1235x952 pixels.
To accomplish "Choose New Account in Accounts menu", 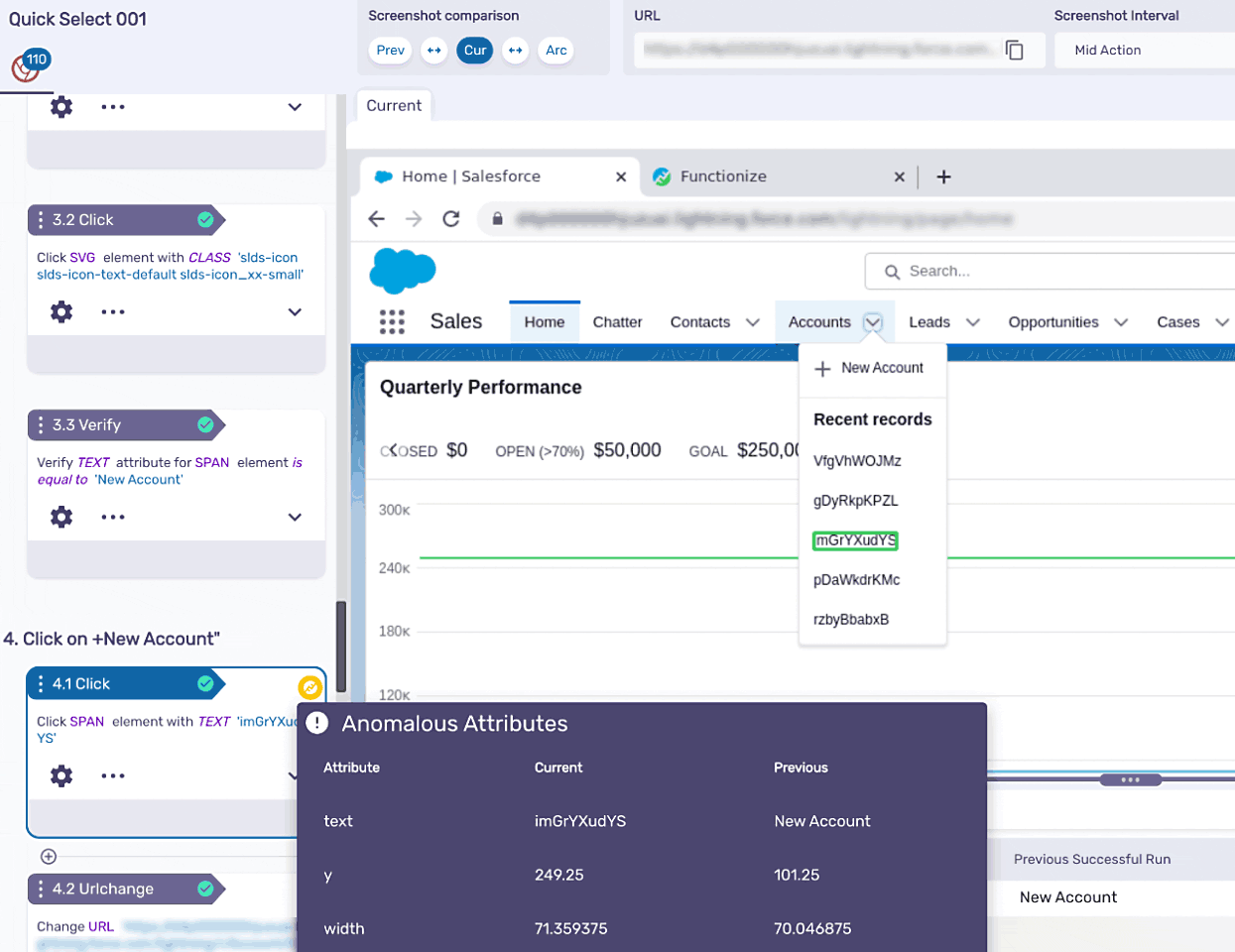I will [x=872, y=368].
